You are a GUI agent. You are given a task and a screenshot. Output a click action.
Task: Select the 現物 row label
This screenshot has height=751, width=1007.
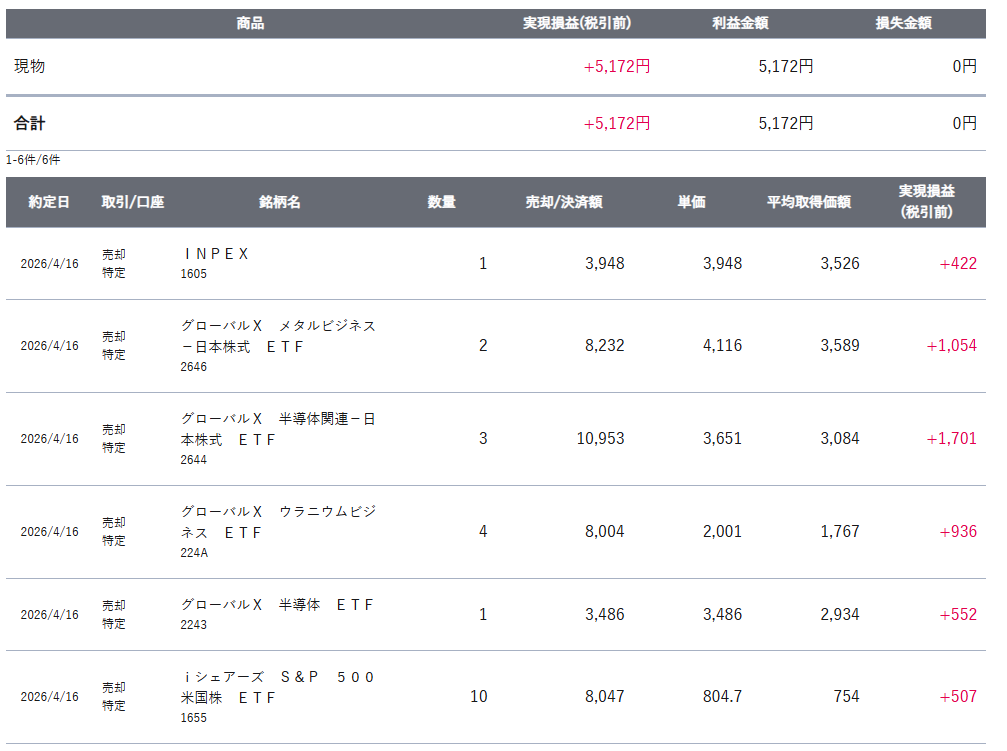point(30,67)
